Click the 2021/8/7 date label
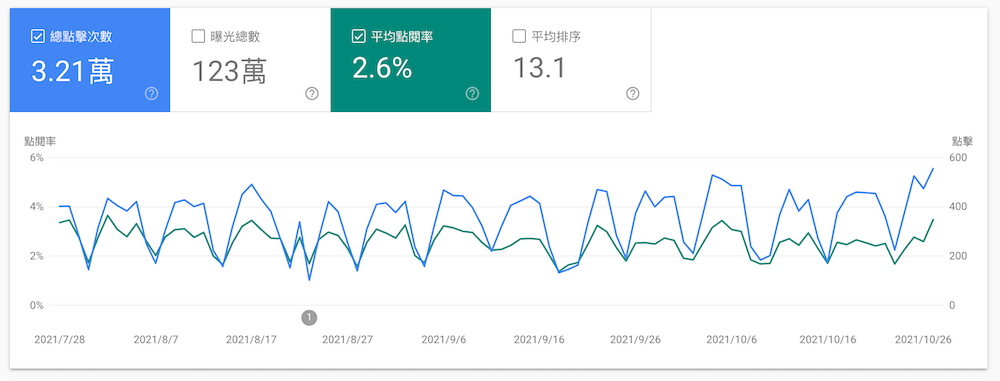Image resolution: width=1000 pixels, height=381 pixels. (156, 340)
